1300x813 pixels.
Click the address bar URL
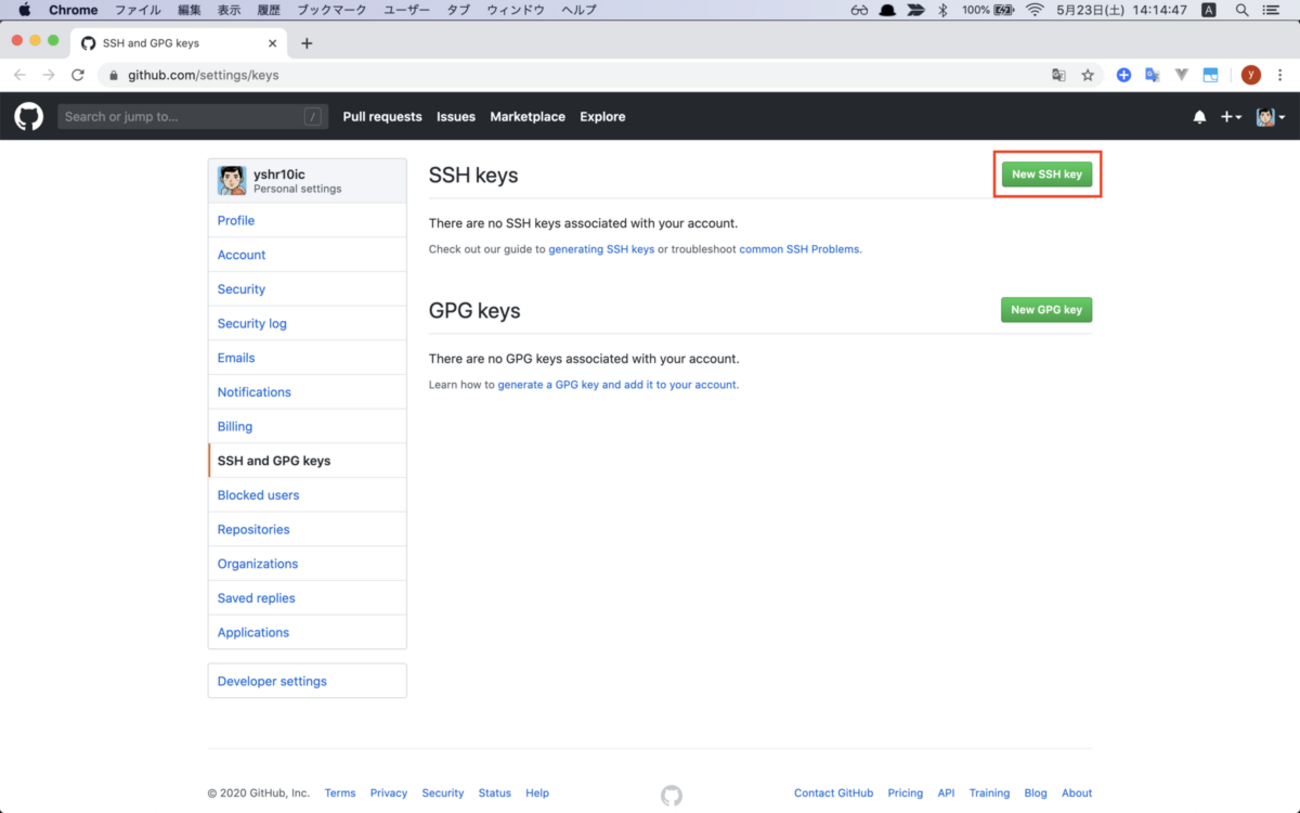pyautogui.click(x=203, y=75)
